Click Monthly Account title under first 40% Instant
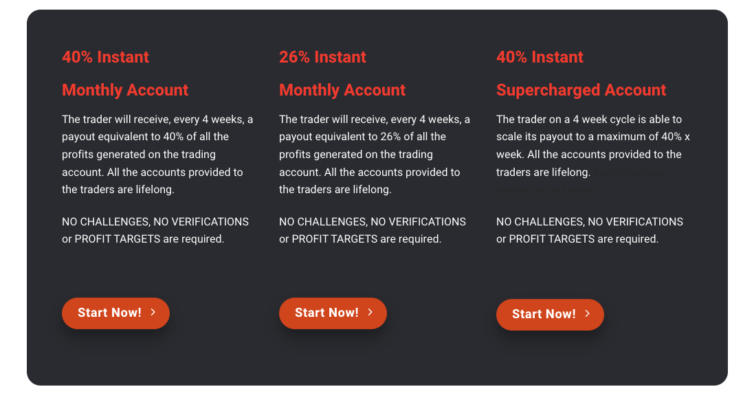This screenshot has width=754, height=400. tap(125, 90)
